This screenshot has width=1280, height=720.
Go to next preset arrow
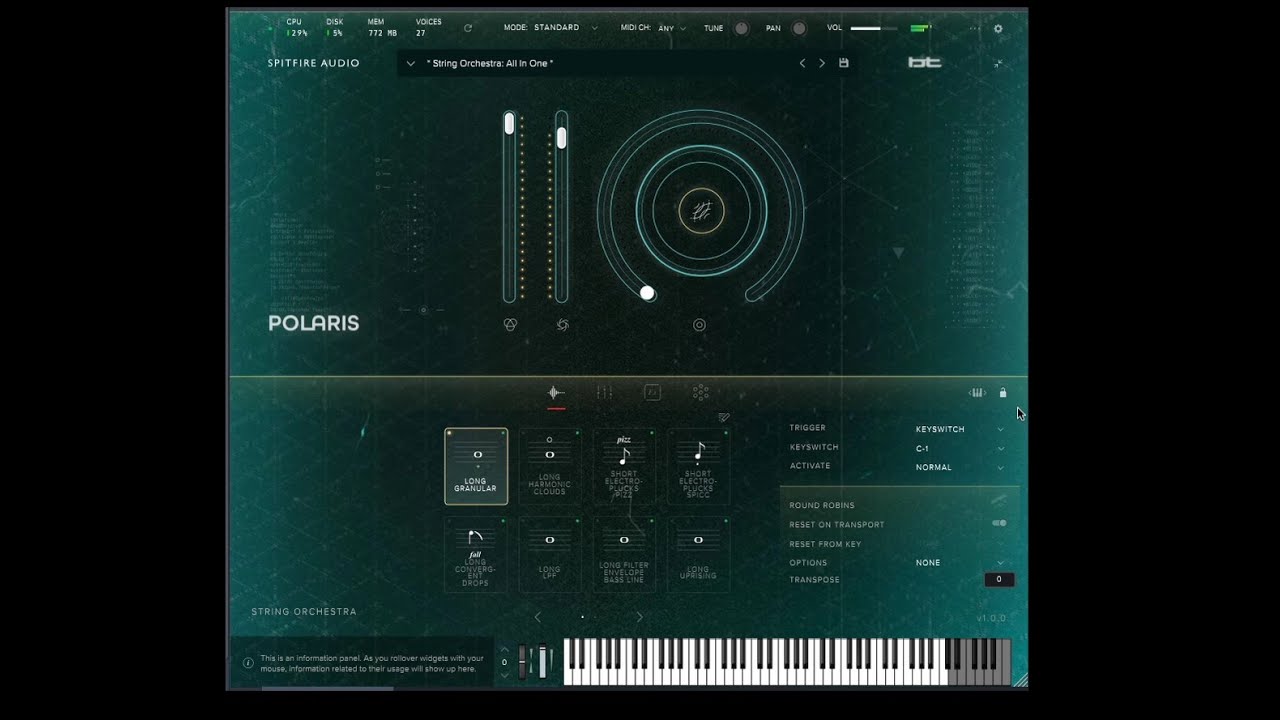[822, 63]
